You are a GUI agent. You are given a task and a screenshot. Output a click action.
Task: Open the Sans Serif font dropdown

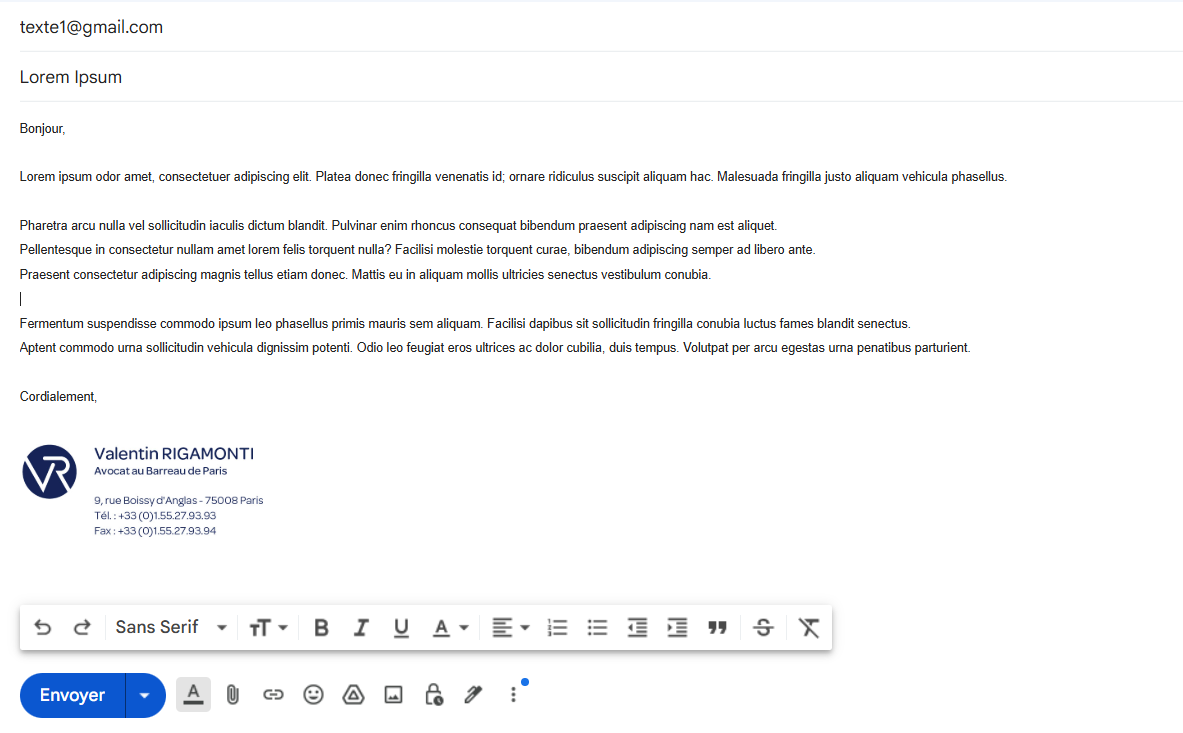[x=171, y=627]
